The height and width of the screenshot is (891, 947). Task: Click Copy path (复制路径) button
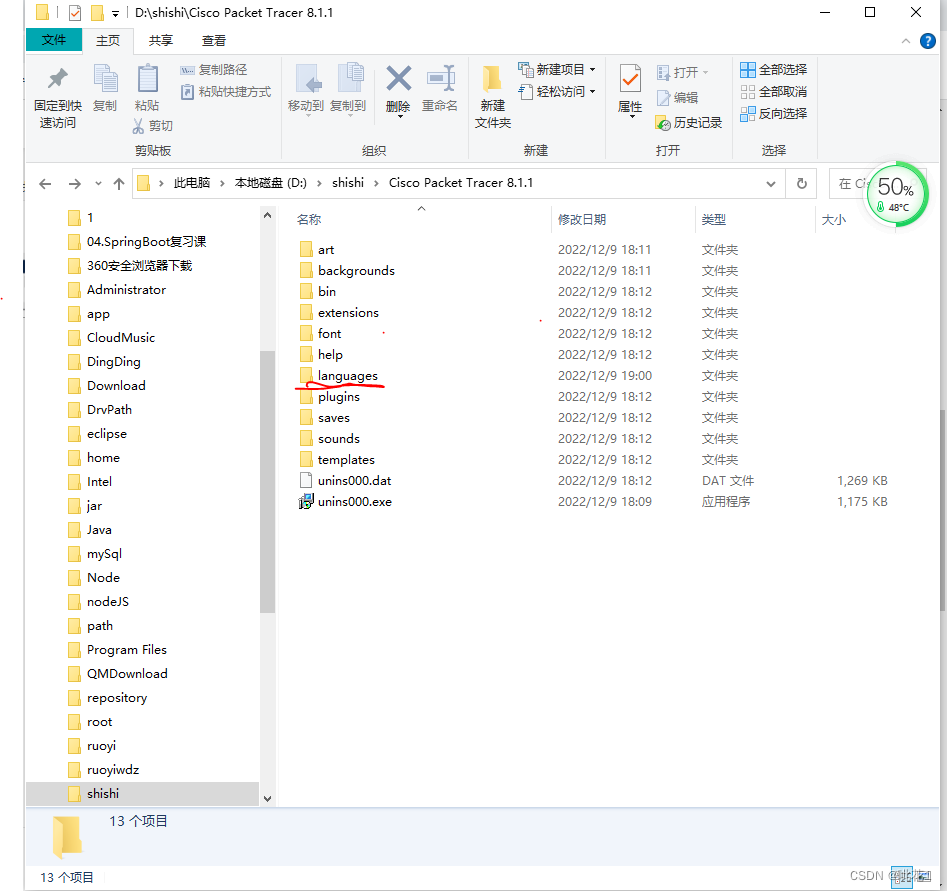(x=214, y=70)
